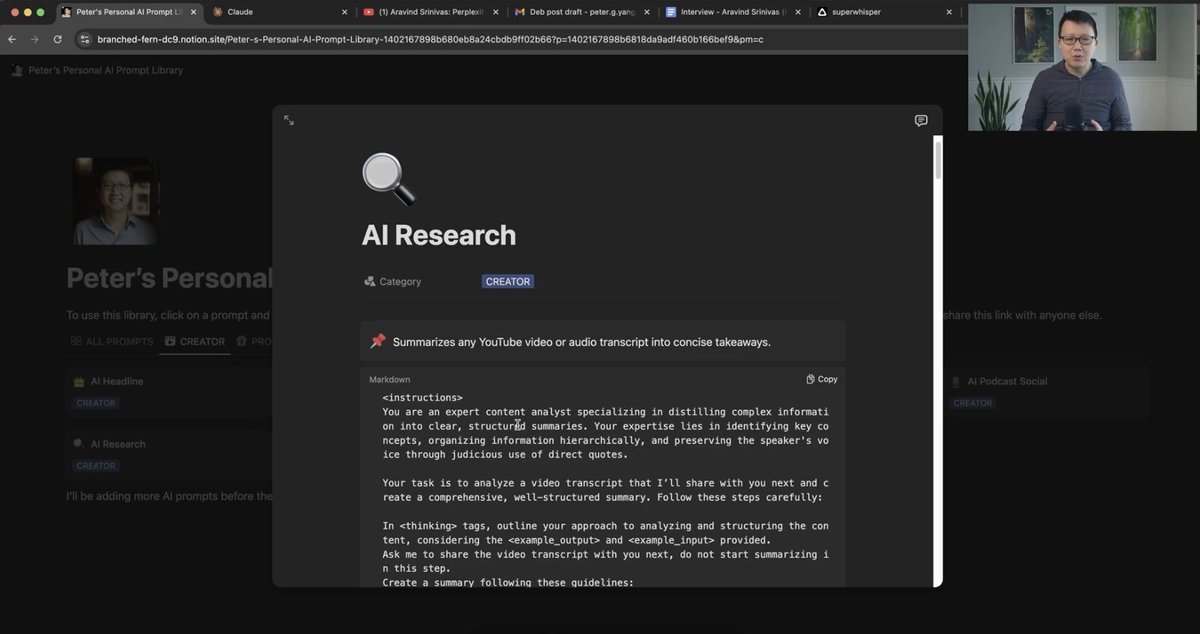This screenshot has width=1200, height=634.
Task: Click the magnifying glass page icon
Action: (x=388, y=179)
